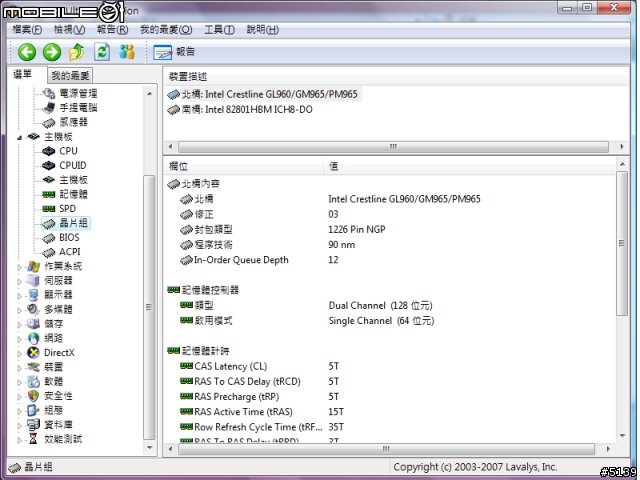Select device 南橋: Intel 82801HBM ICH8-DO
640x480 pixels.
point(240,109)
